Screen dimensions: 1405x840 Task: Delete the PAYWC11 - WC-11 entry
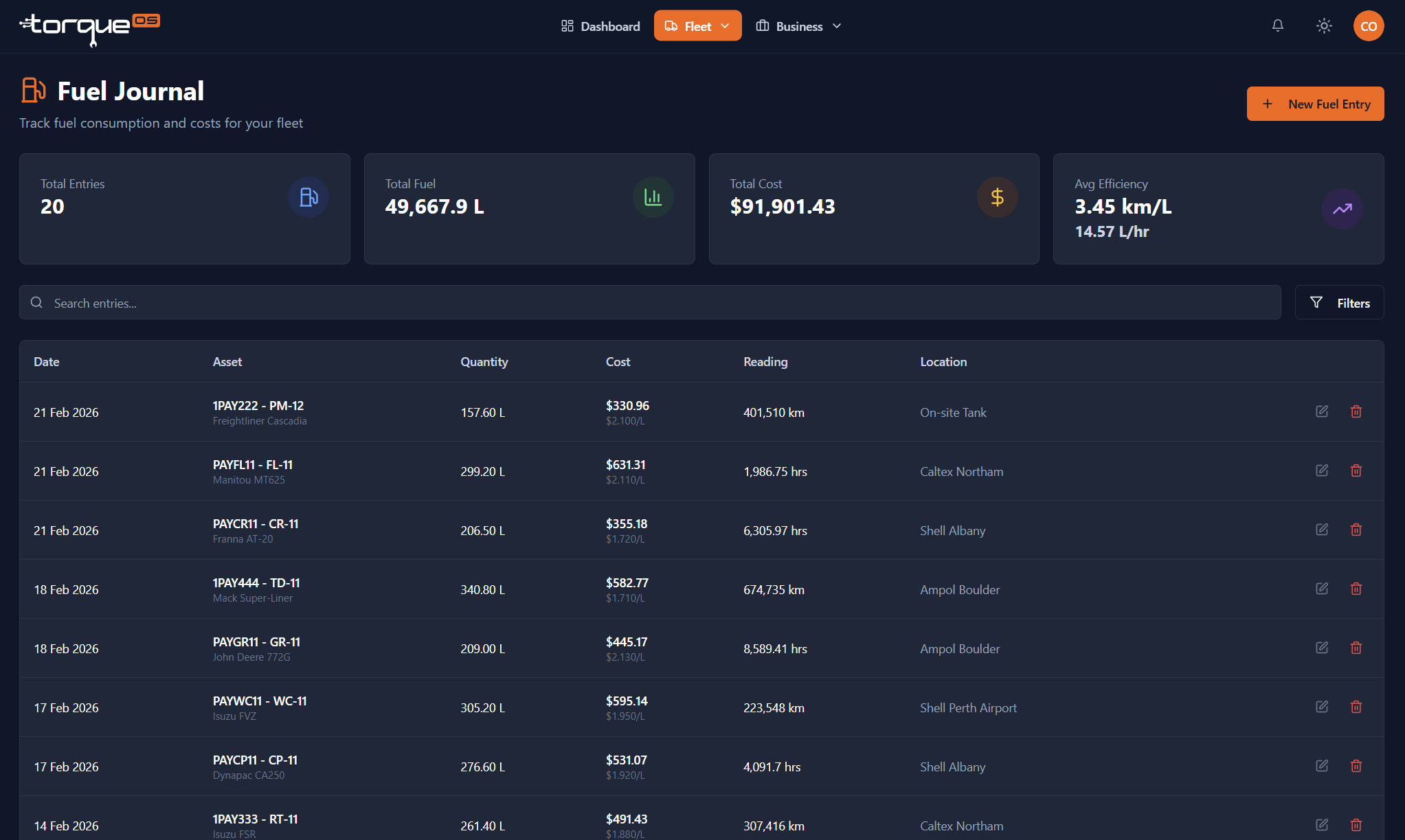tap(1356, 707)
